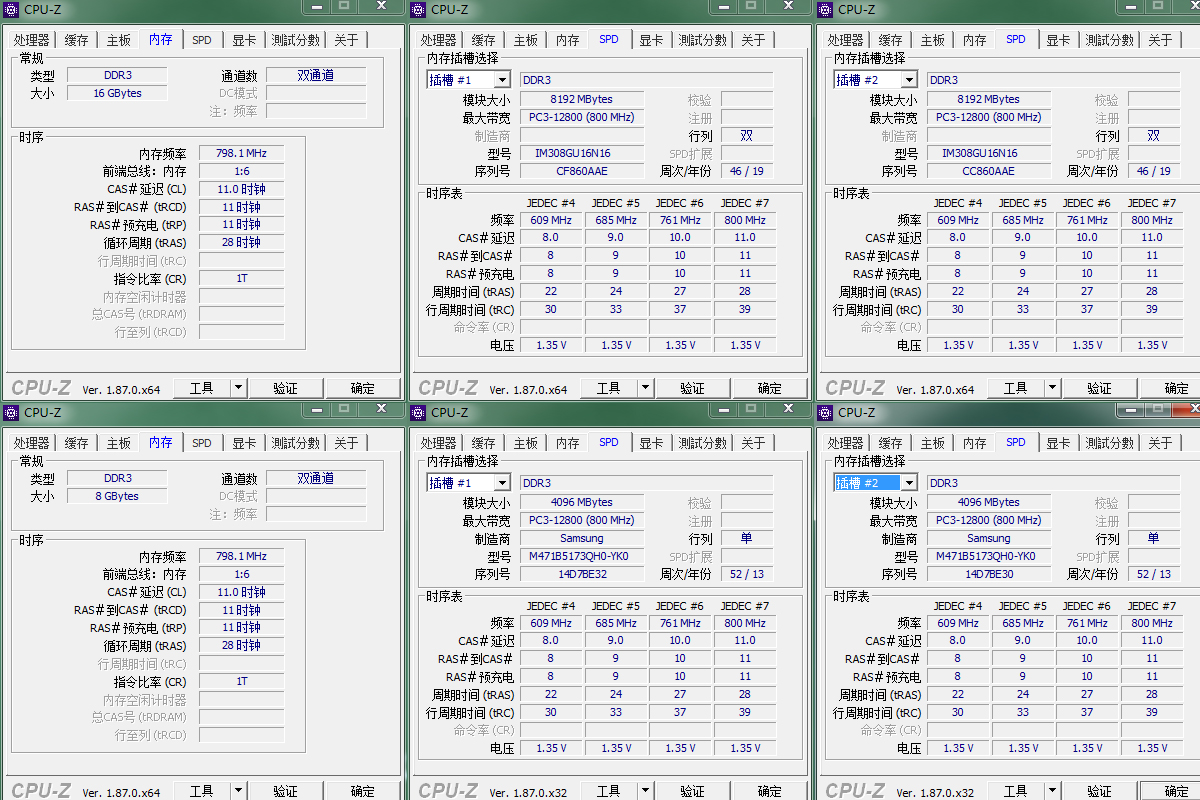Open the 显卡 tab in top-middle window
Viewport: 1200px width, 800px height.
coord(652,40)
